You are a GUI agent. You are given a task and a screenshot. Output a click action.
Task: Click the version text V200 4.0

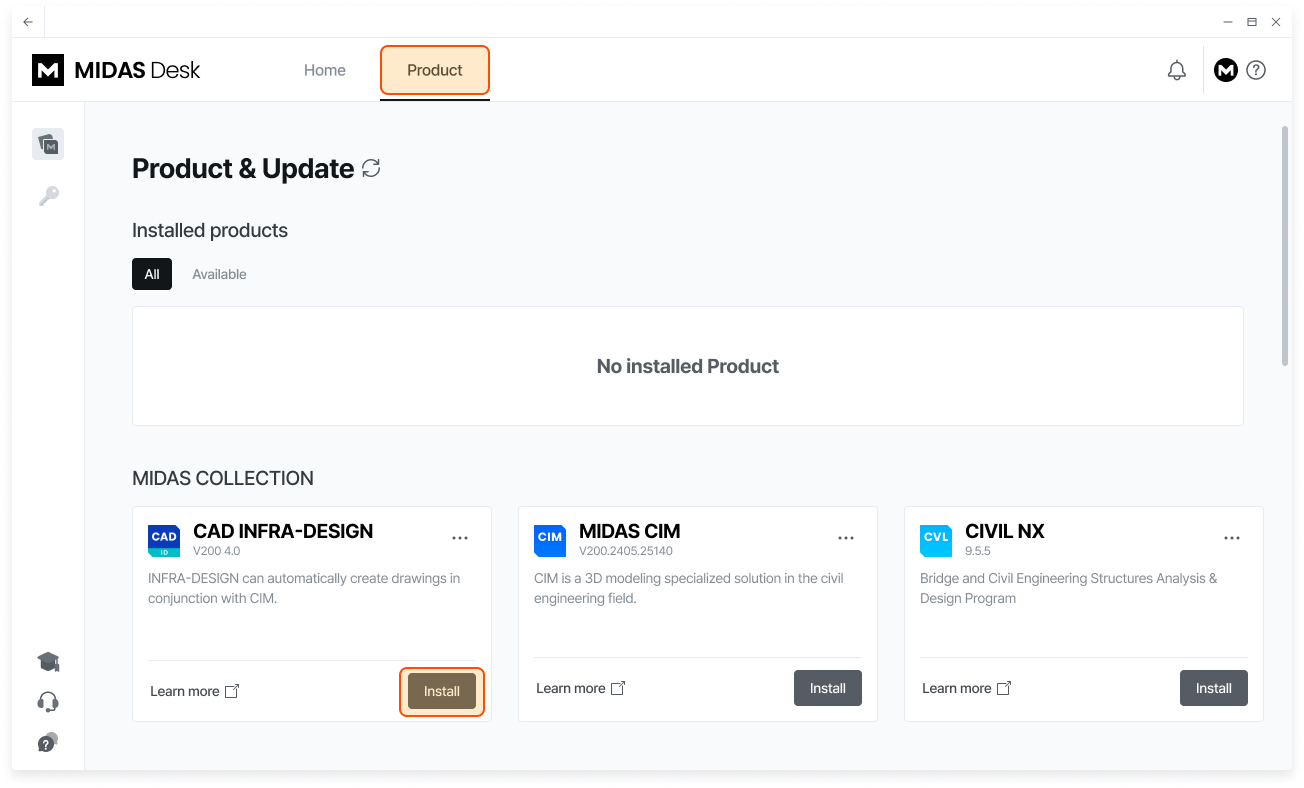tap(217, 551)
